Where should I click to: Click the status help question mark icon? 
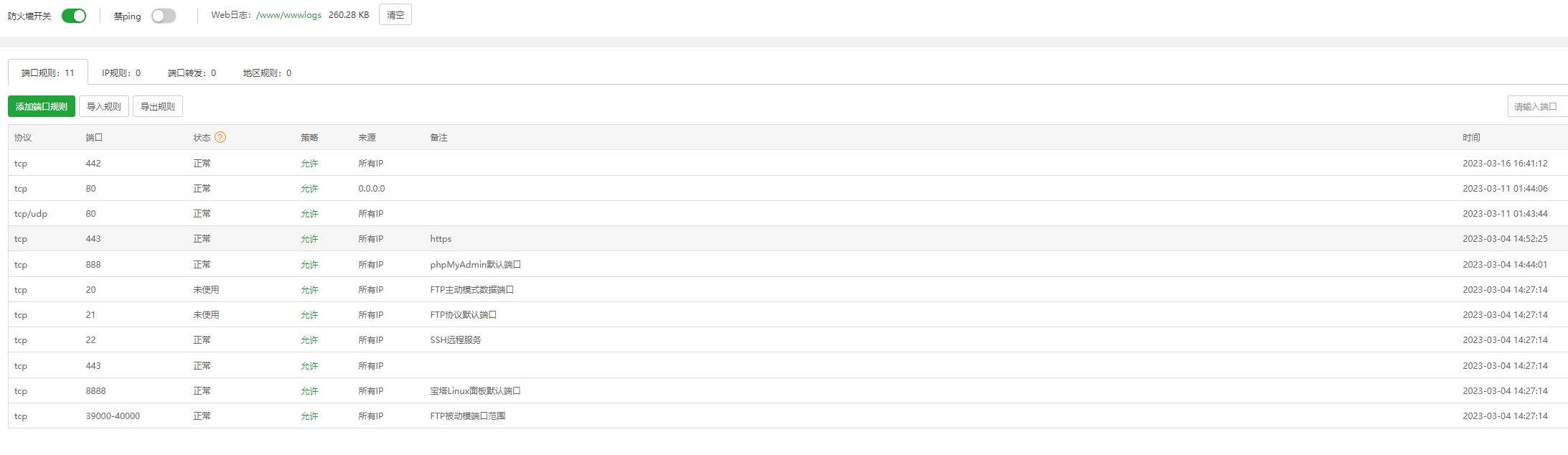coord(220,137)
